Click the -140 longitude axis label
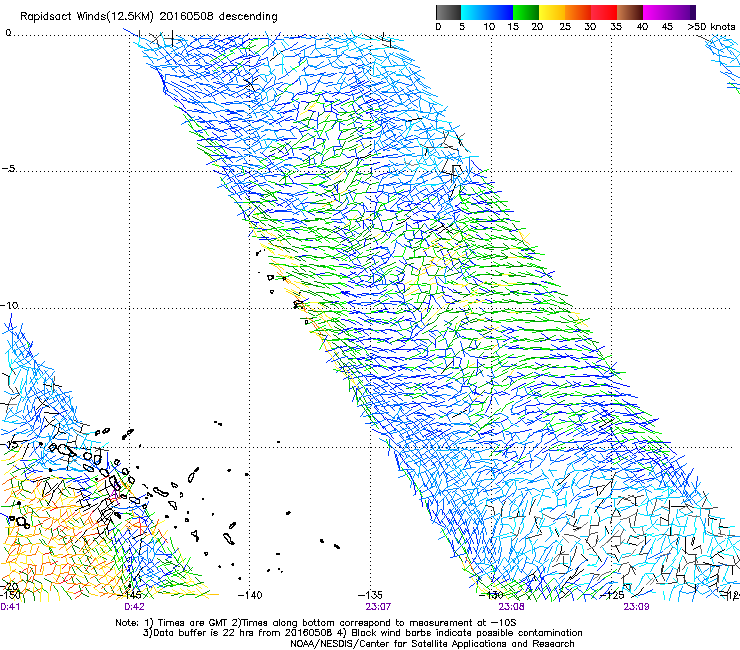 pyautogui.click(x=250, y=595)
